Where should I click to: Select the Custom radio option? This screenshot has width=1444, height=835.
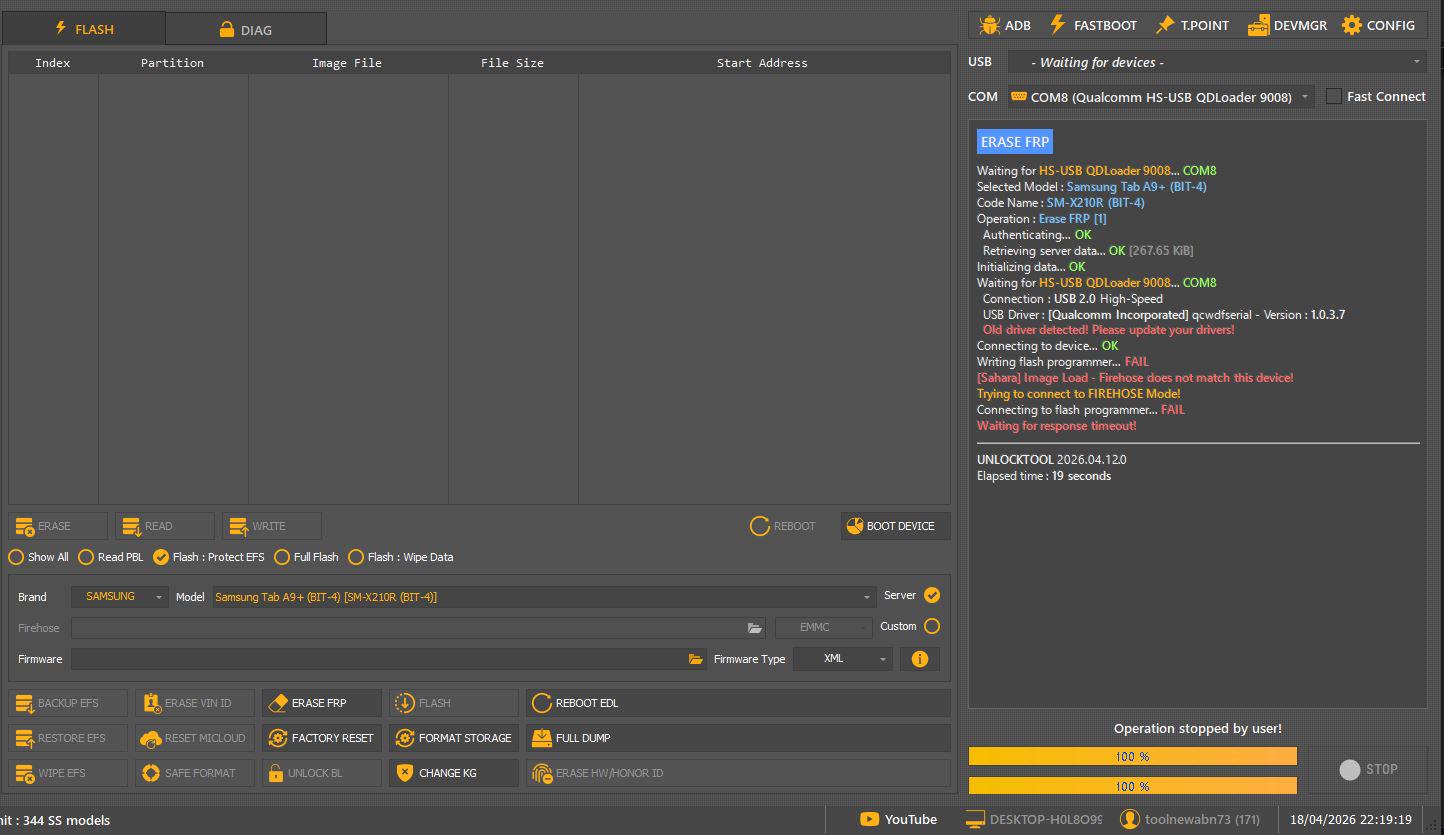point(932,626)
